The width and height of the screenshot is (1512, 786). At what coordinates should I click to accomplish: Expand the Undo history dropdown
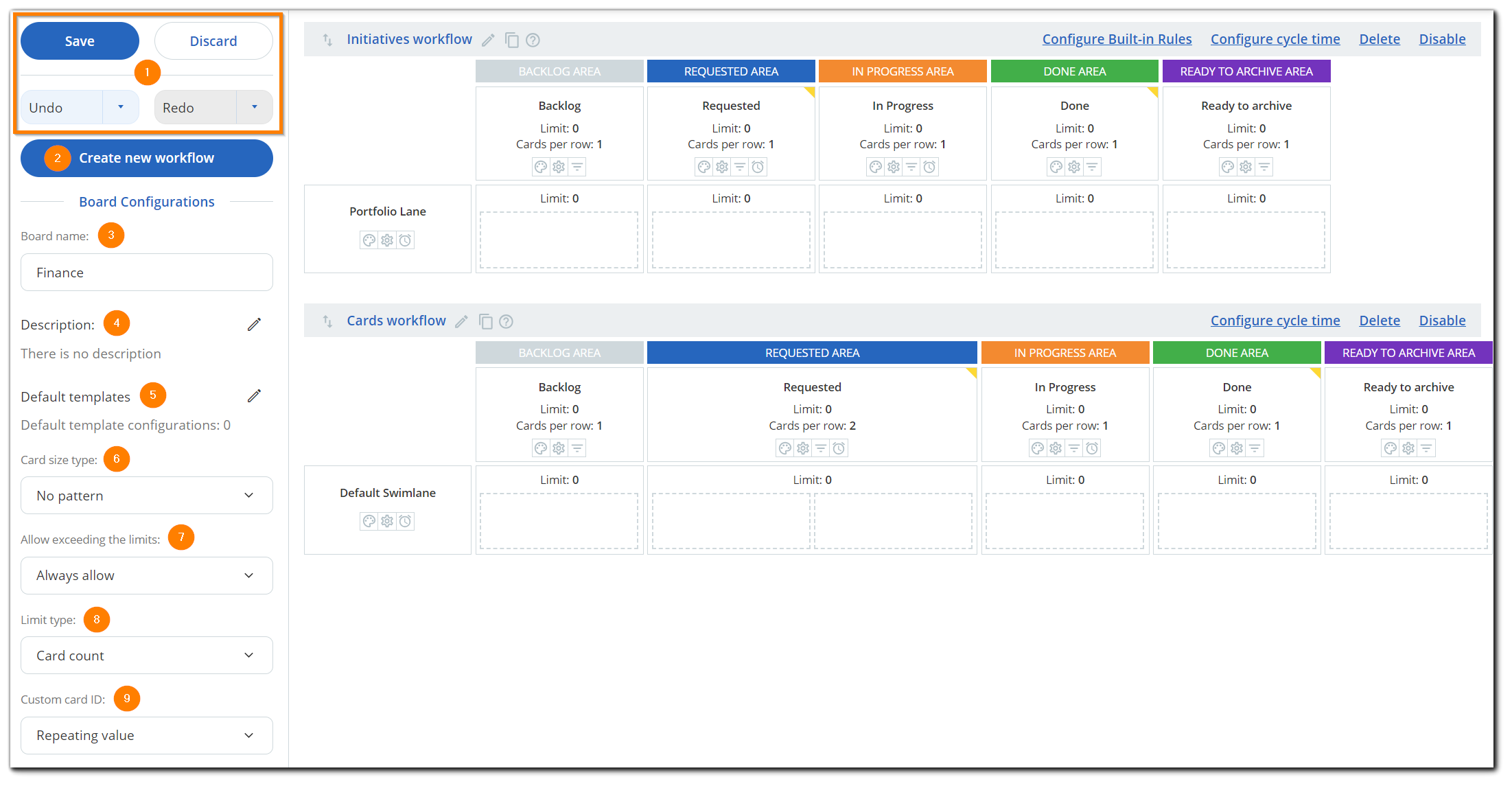coord(121,107)
